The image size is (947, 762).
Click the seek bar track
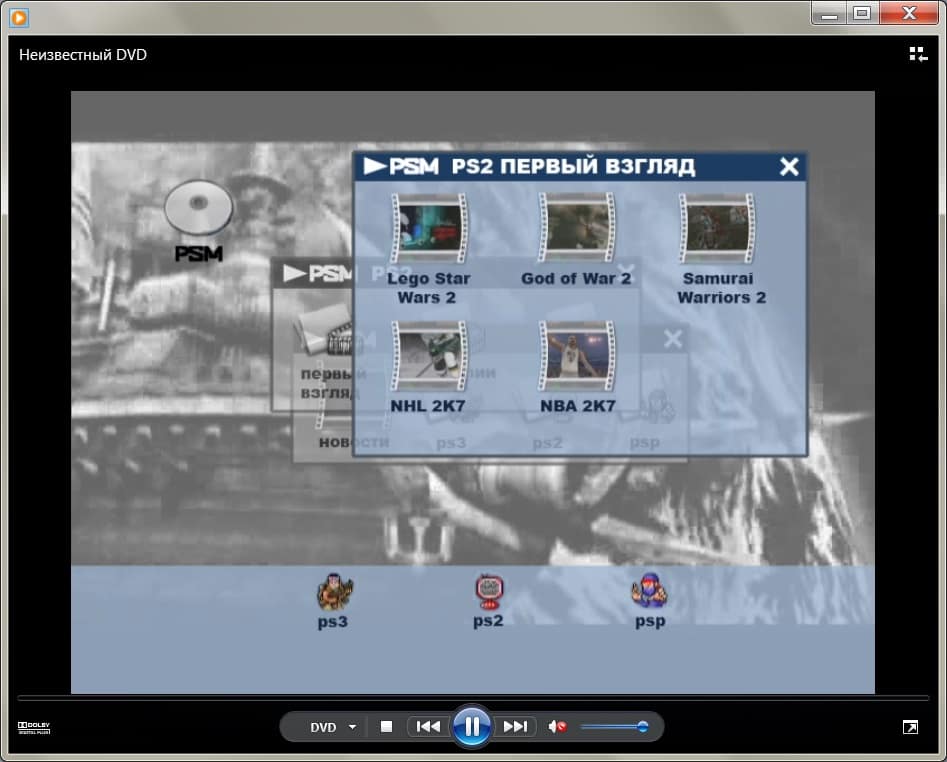pos(473,698)
